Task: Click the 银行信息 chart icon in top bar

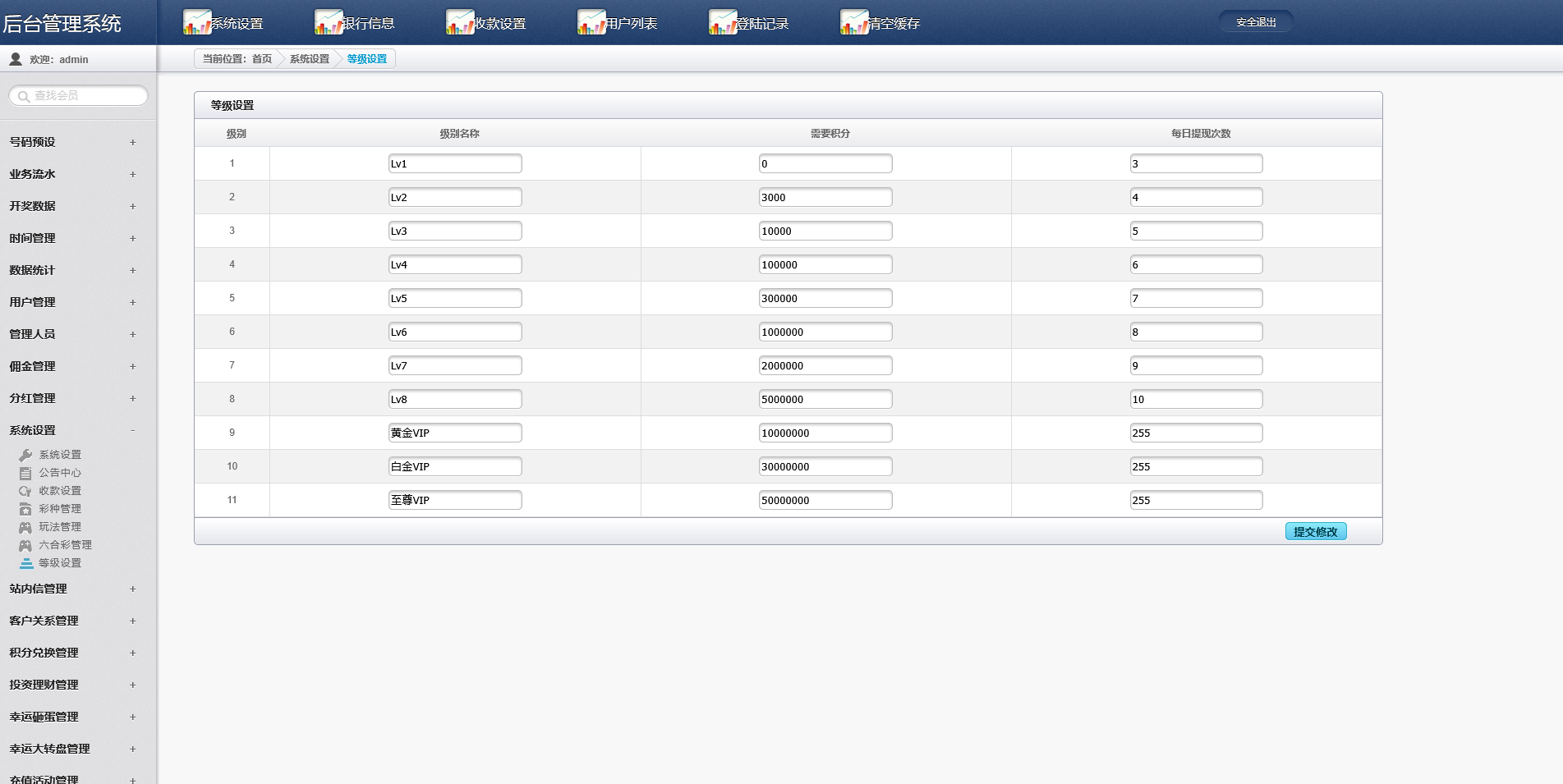Action: [329, 22]
